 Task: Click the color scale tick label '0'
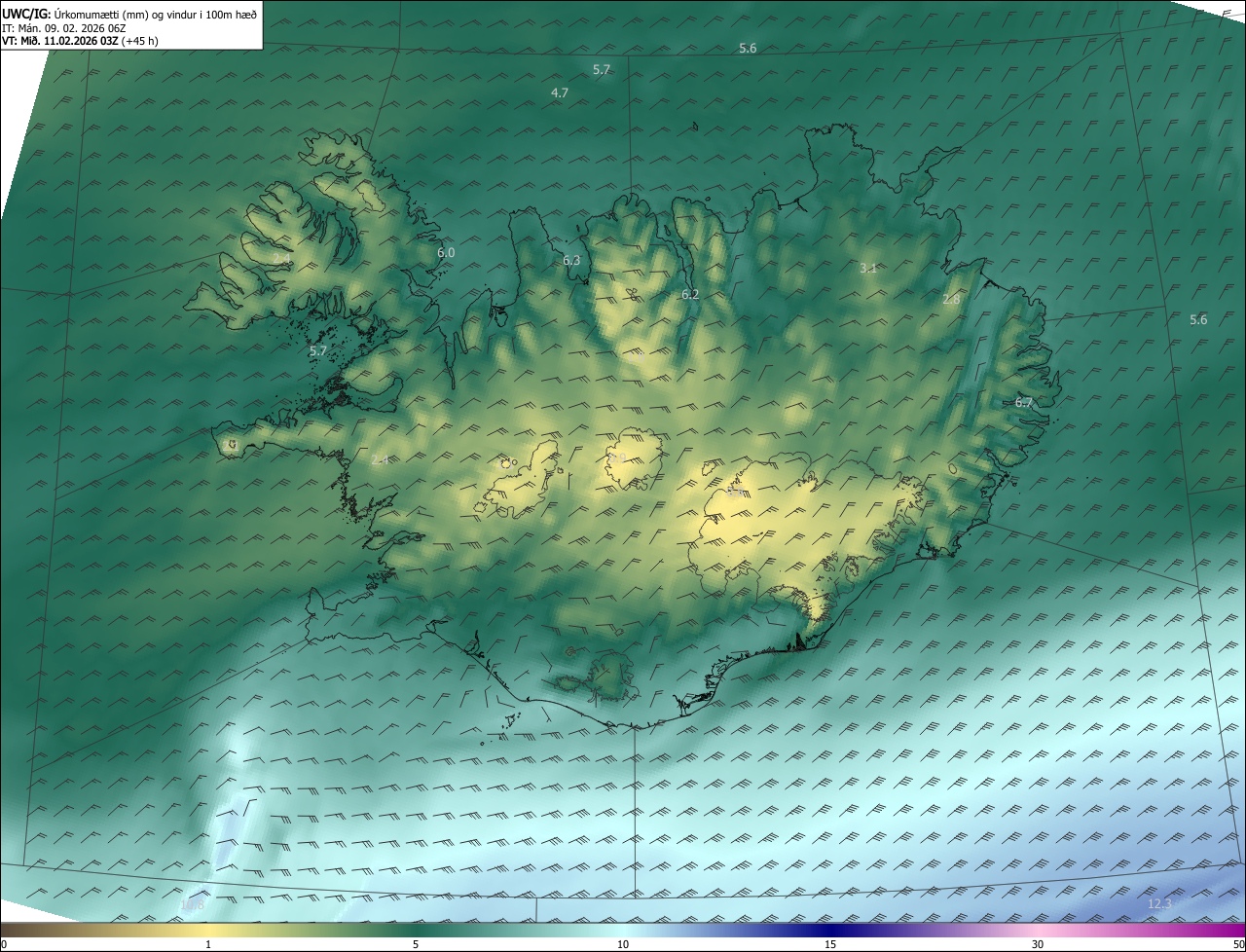[x=4, y=944]
